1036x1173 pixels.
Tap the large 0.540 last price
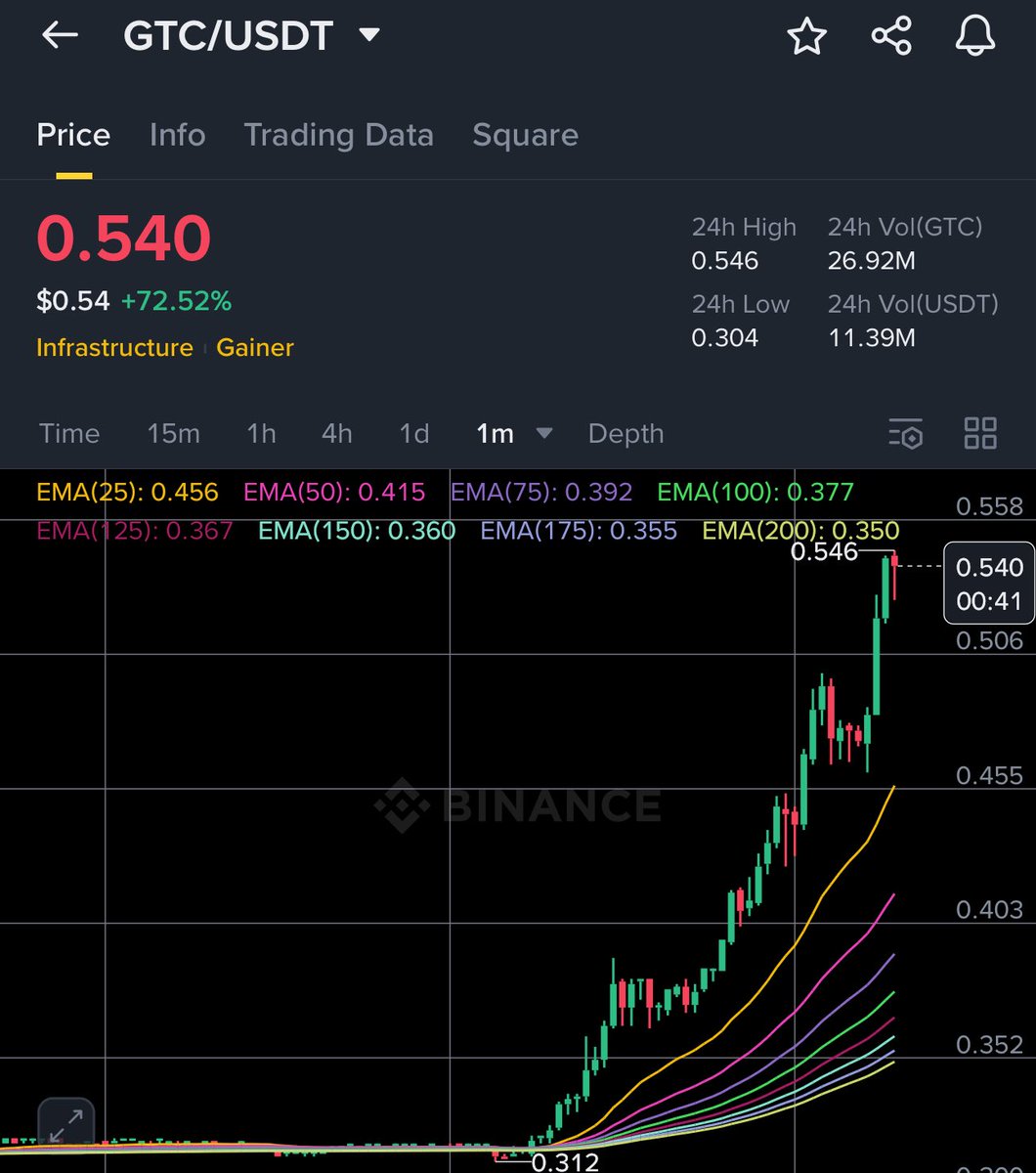[x=124, y=239]
